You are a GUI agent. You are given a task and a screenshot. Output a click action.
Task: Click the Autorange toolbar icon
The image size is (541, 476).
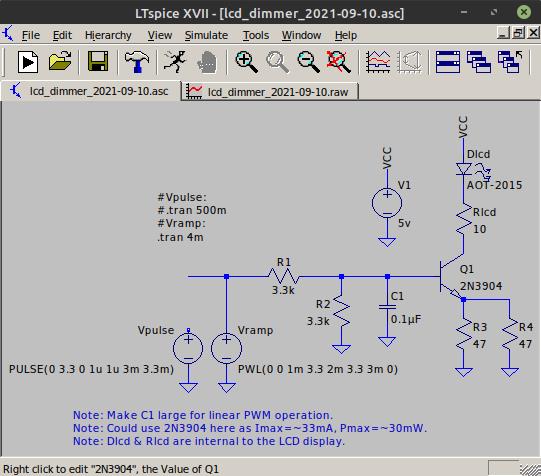click(410, 62)
